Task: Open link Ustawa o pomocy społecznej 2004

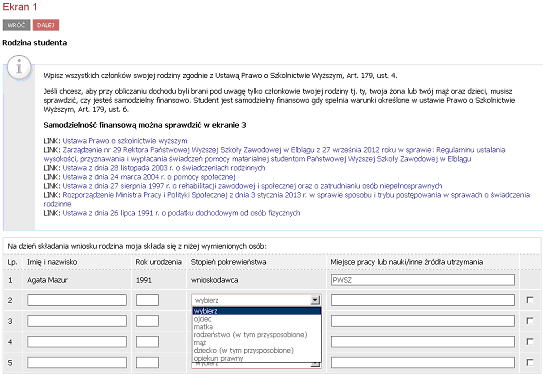Action: point(149,177)
